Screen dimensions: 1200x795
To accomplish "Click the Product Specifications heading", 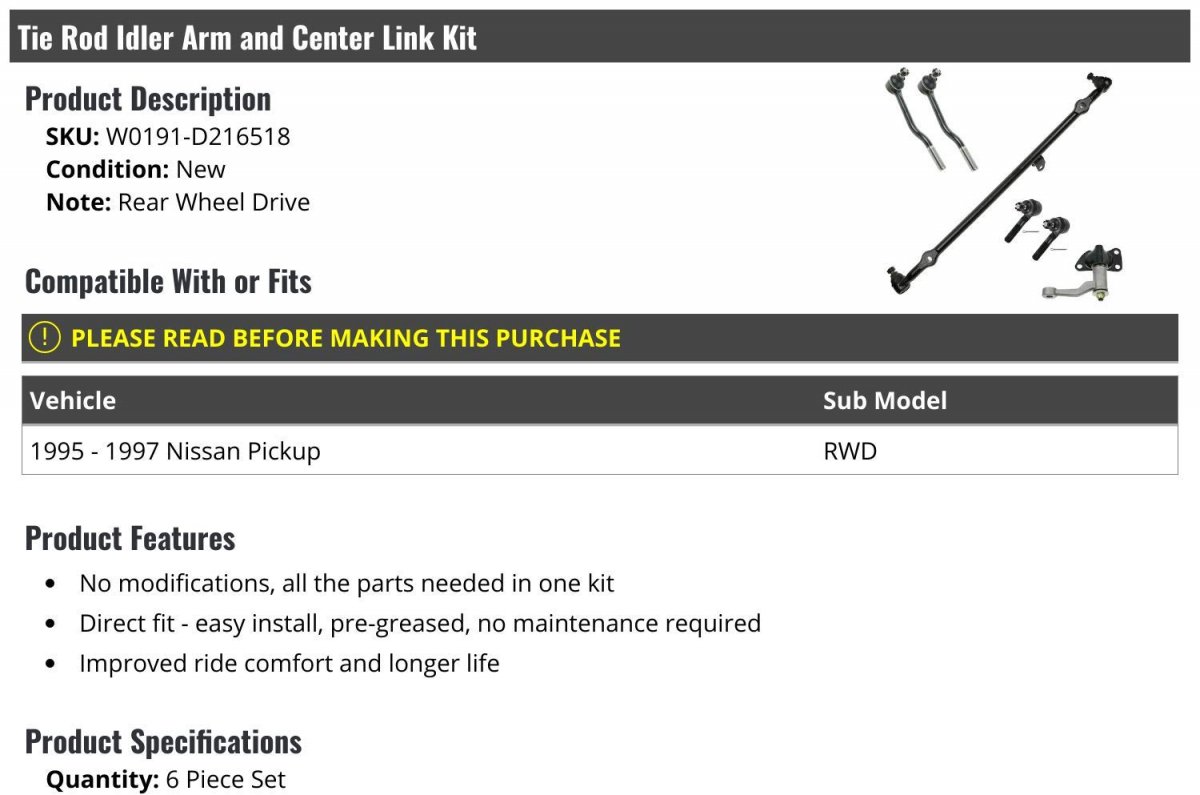I will point(163,742).
